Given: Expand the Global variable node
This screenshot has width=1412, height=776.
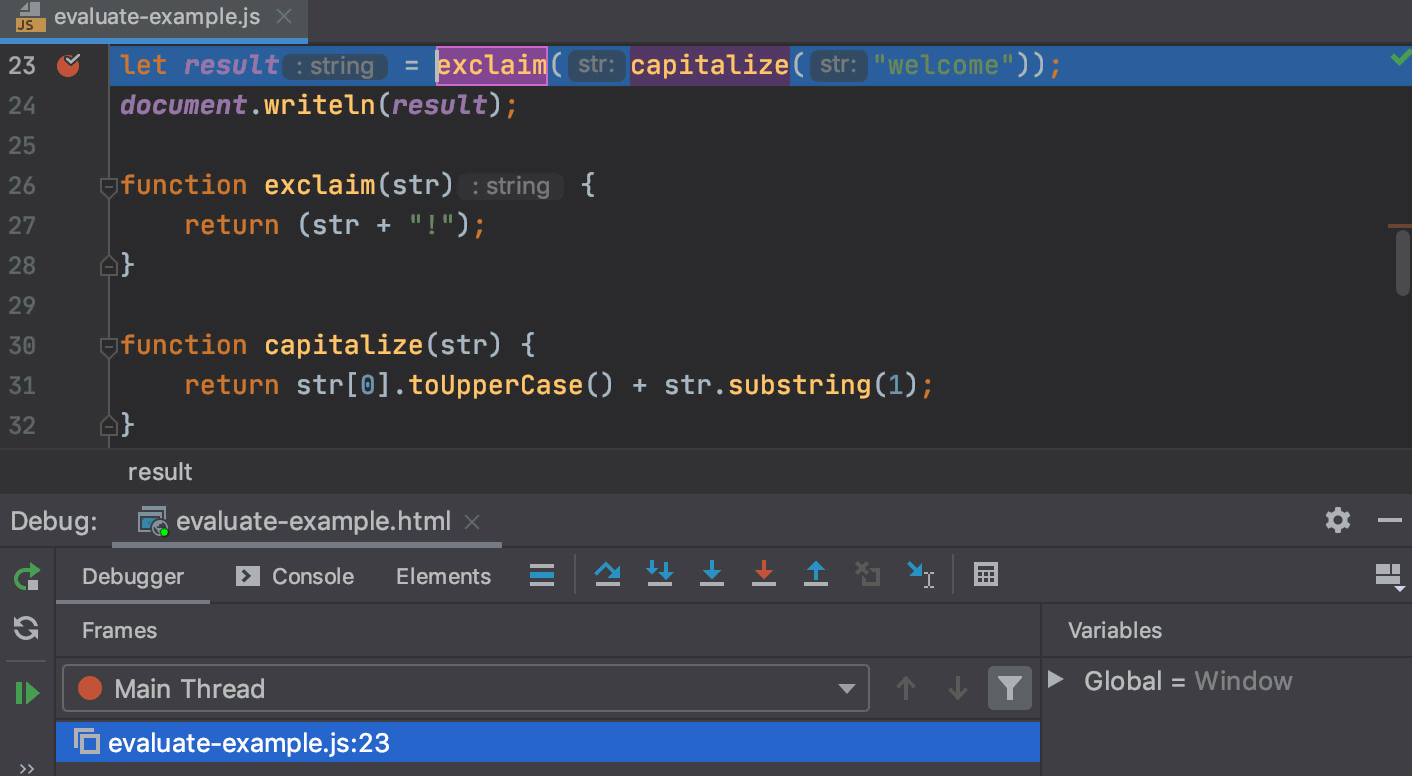Looking at the screenshot, I should click(1055, 680).
